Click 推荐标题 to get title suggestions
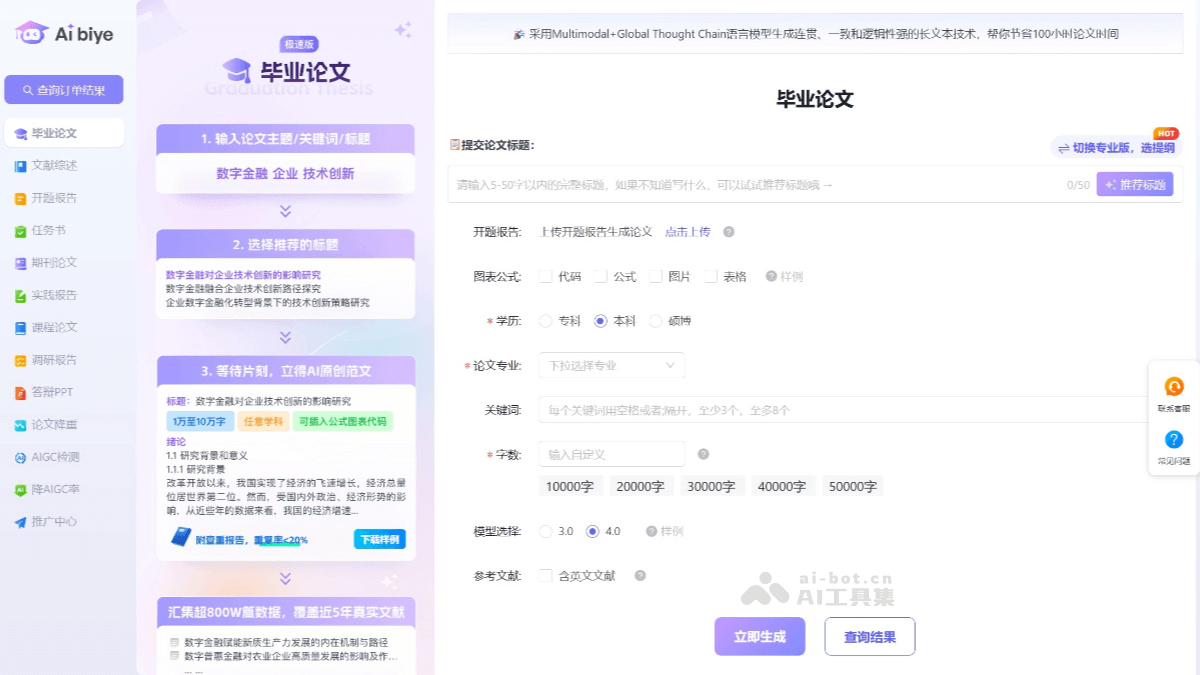This screenshot has width=1200, height=675. (1135, 184)
